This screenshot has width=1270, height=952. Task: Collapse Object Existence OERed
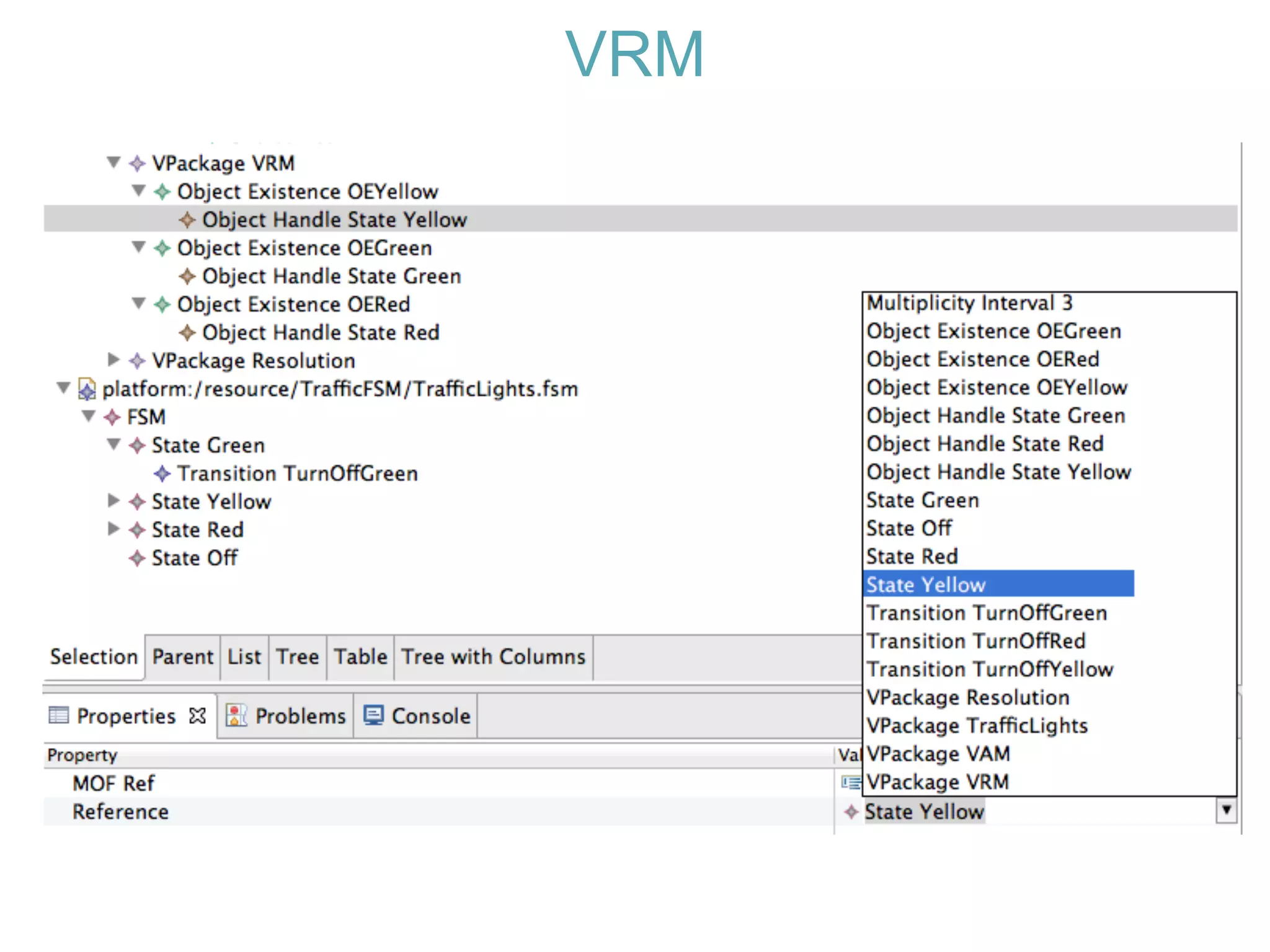pyautogui.click(x=138, y=303)
